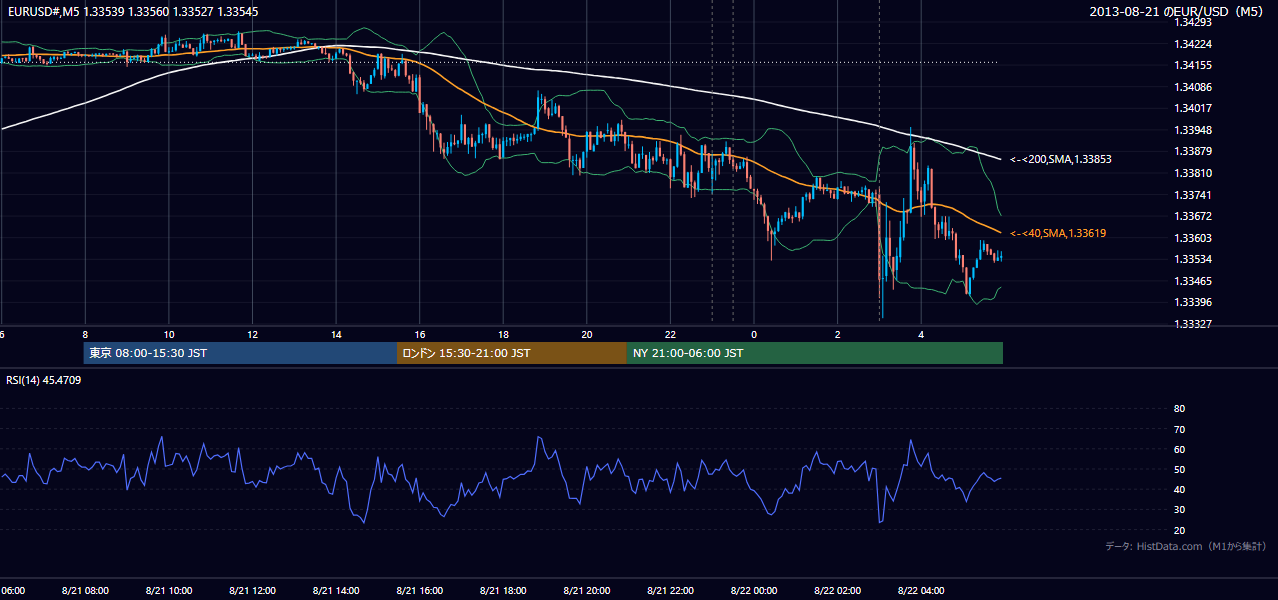Click the ロンドン 15:30-21:00 JST session bar
The height and width of the screenshot is (600, 1278).
(512, 353)
